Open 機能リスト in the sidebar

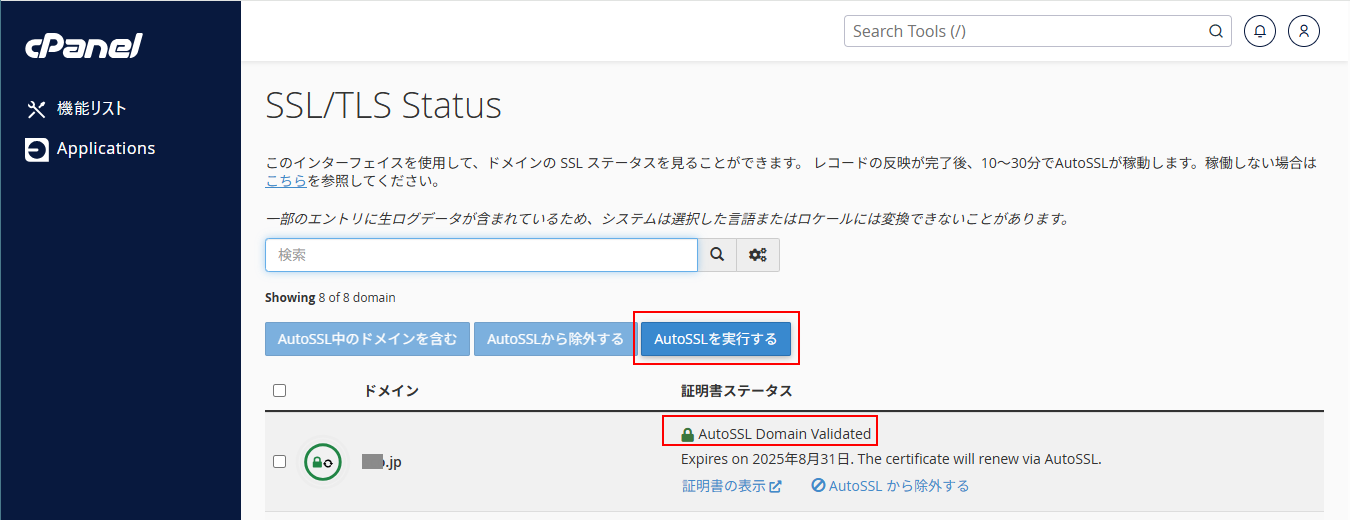click(91, 108)
